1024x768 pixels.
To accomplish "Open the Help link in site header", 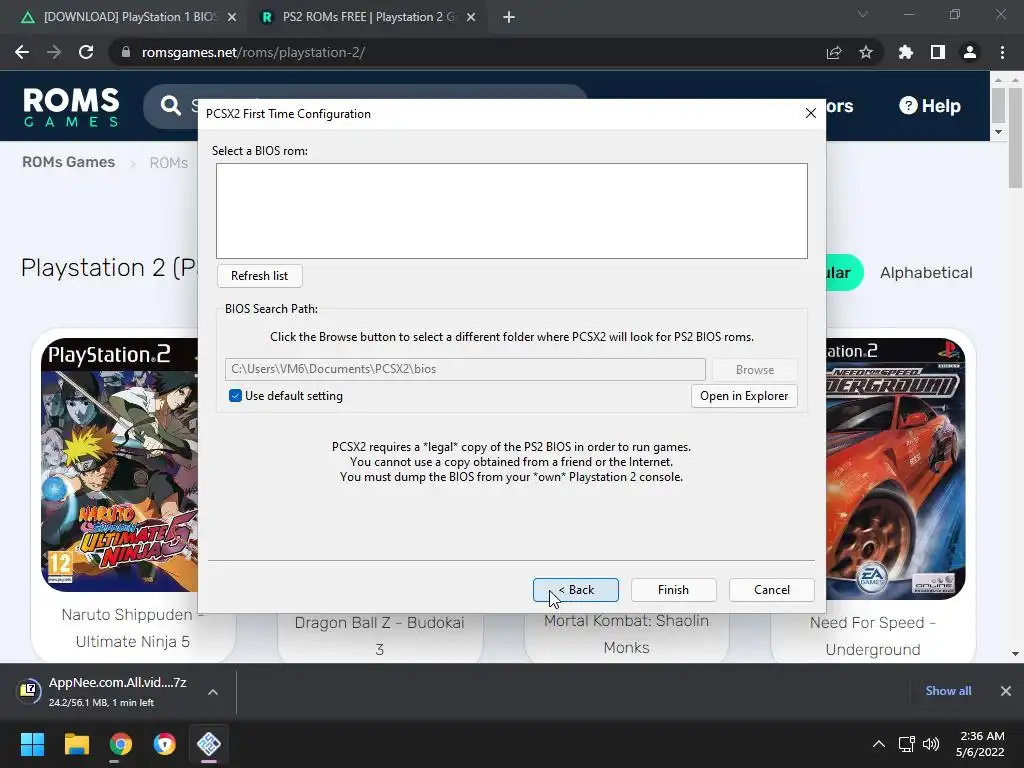I will (x=930, y=106).
